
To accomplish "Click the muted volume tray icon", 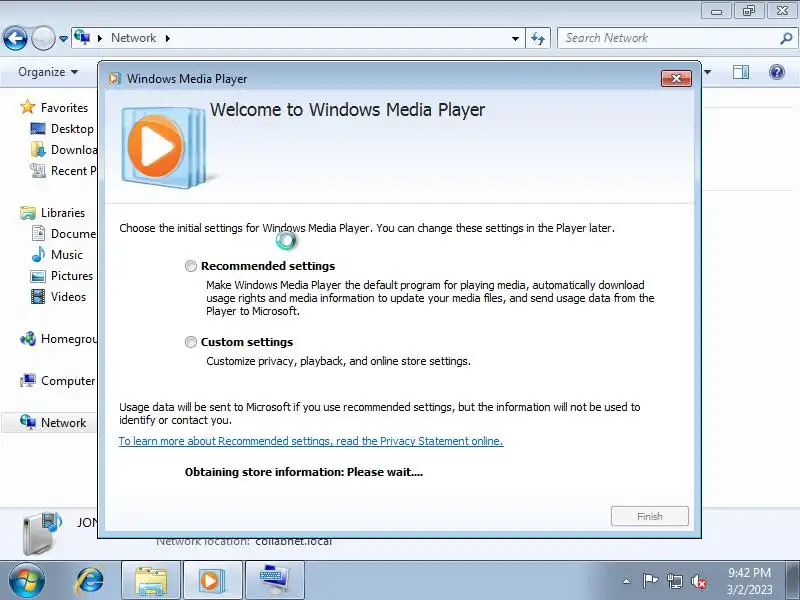I will pyautogui.click(x=698, y=581).
